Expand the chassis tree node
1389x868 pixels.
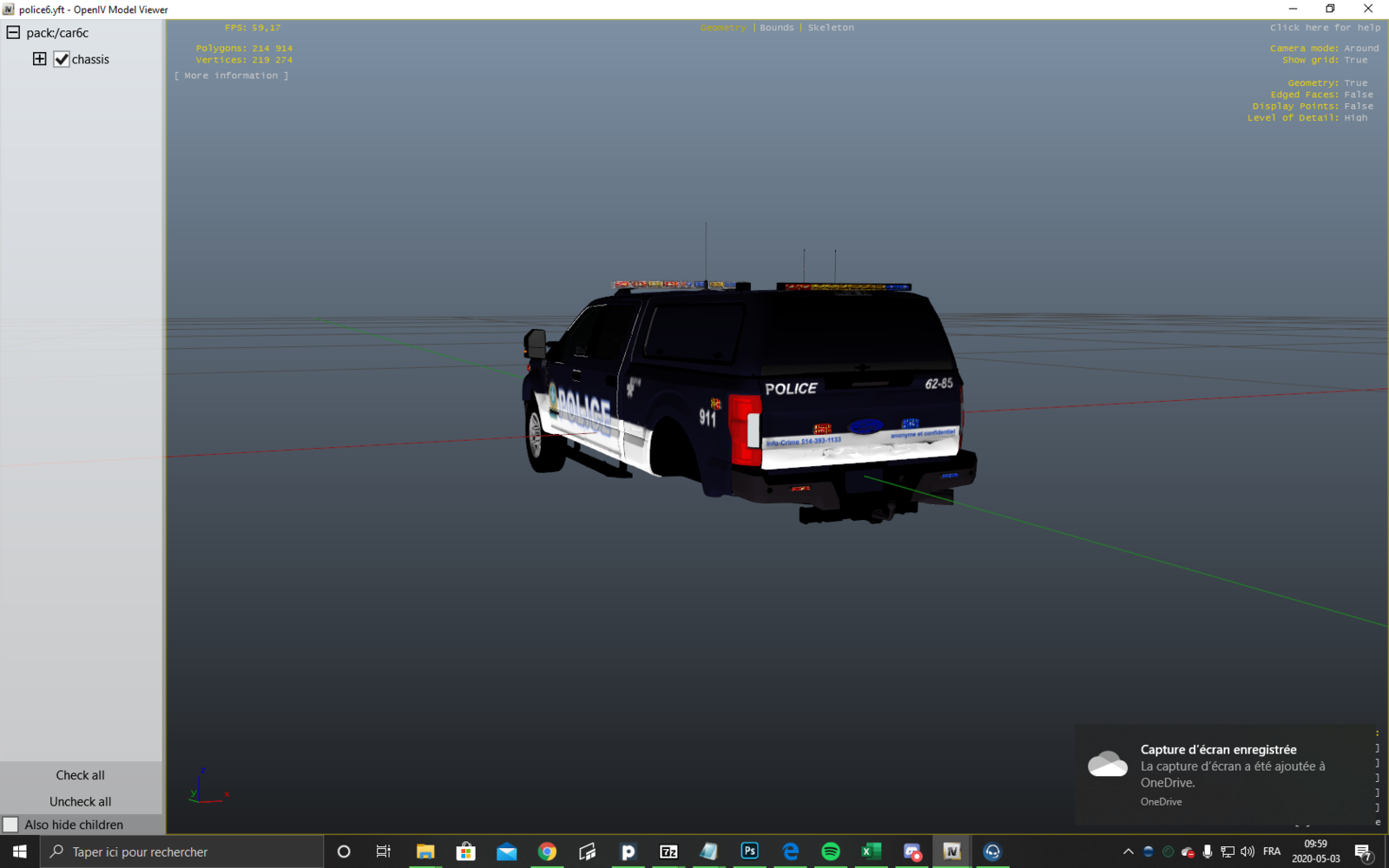pyautogui.click(x=39, y=59)
